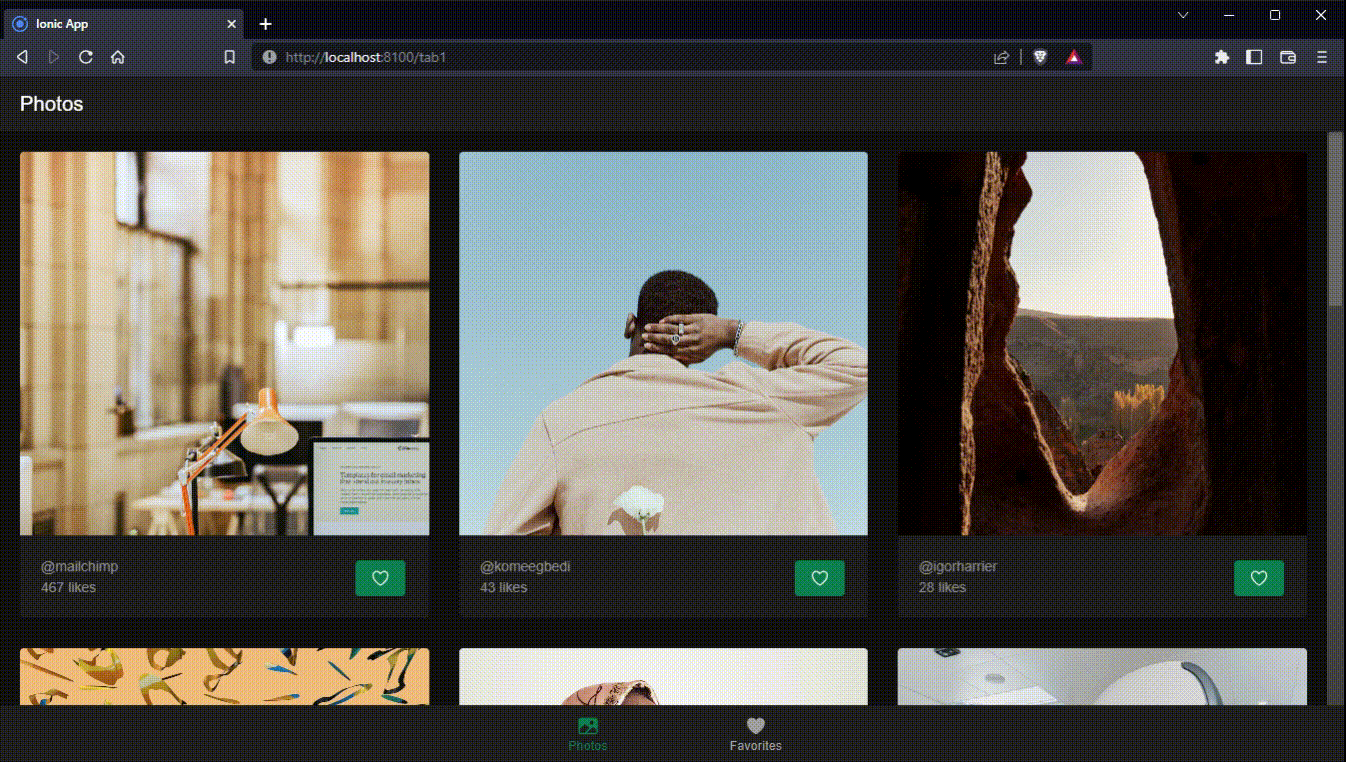Click the 467 likes count
Image resolution: width=1346 pixels, height=762 pixels.
coord(68,587)
